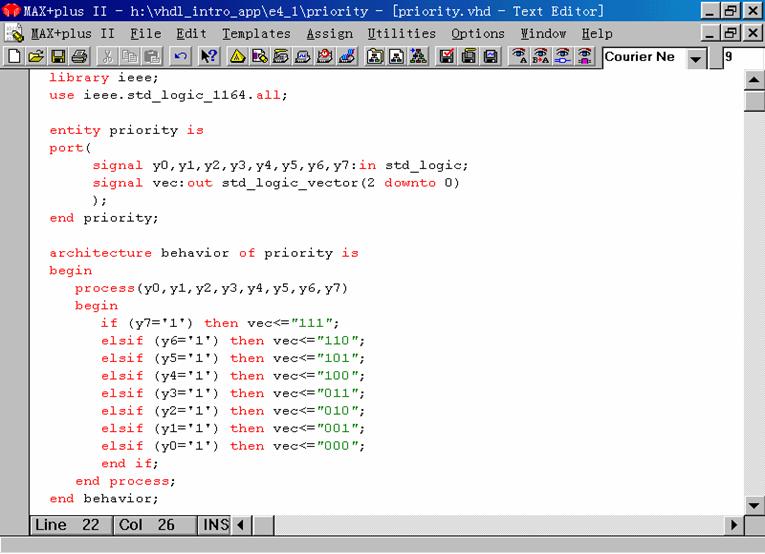Search for text with eye-A icon
This screenshot has height=554, width=765.
[x=519, y=57]
